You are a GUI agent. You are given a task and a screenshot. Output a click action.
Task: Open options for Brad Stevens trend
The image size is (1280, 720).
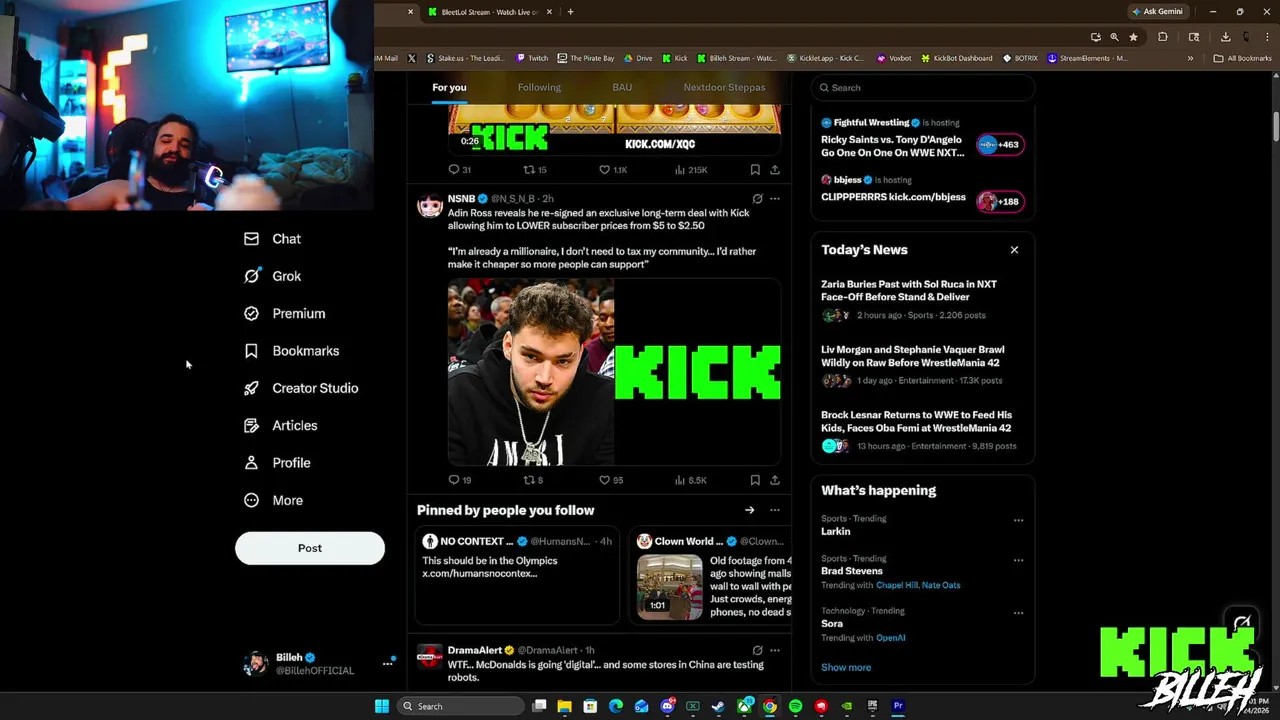(x=1018, y=560)
